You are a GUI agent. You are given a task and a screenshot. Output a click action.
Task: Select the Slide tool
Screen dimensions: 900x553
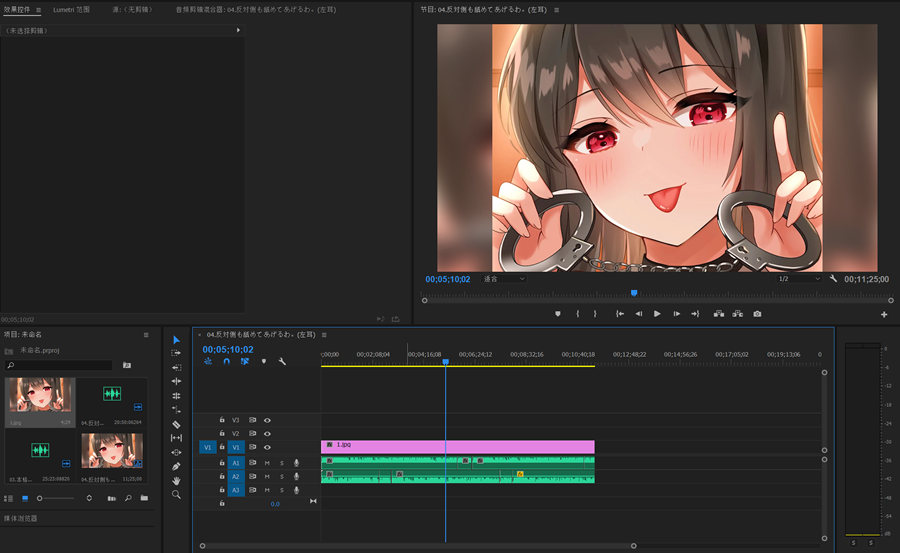pos(176,453)
